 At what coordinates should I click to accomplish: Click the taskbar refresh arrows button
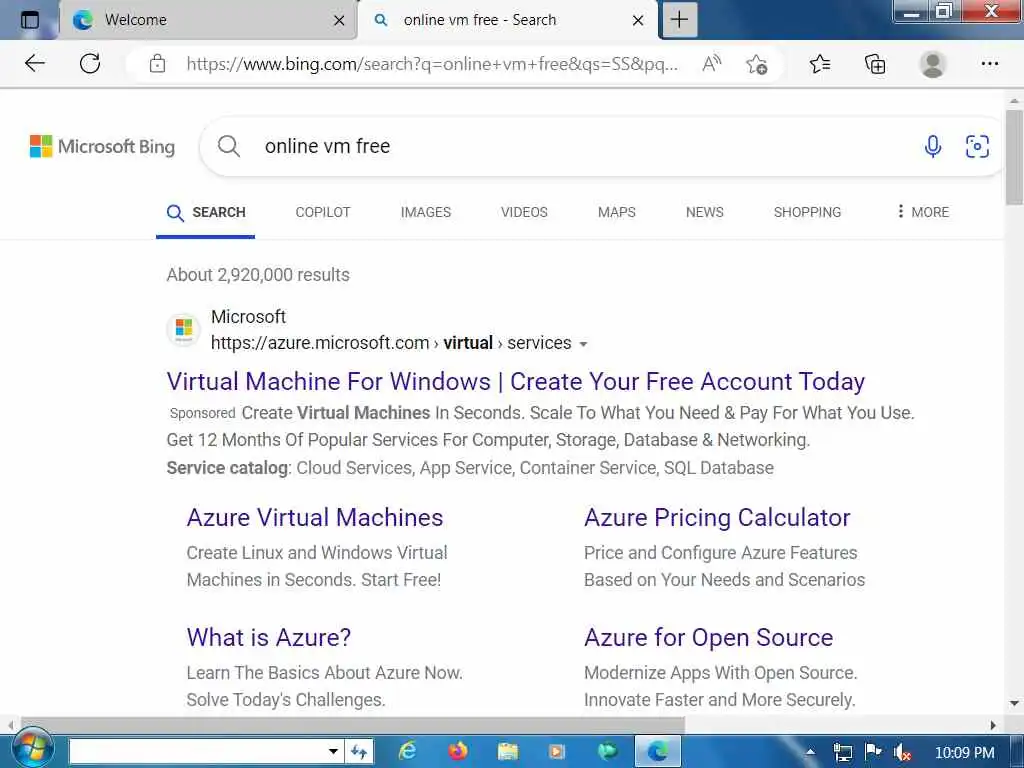[359, 752]
